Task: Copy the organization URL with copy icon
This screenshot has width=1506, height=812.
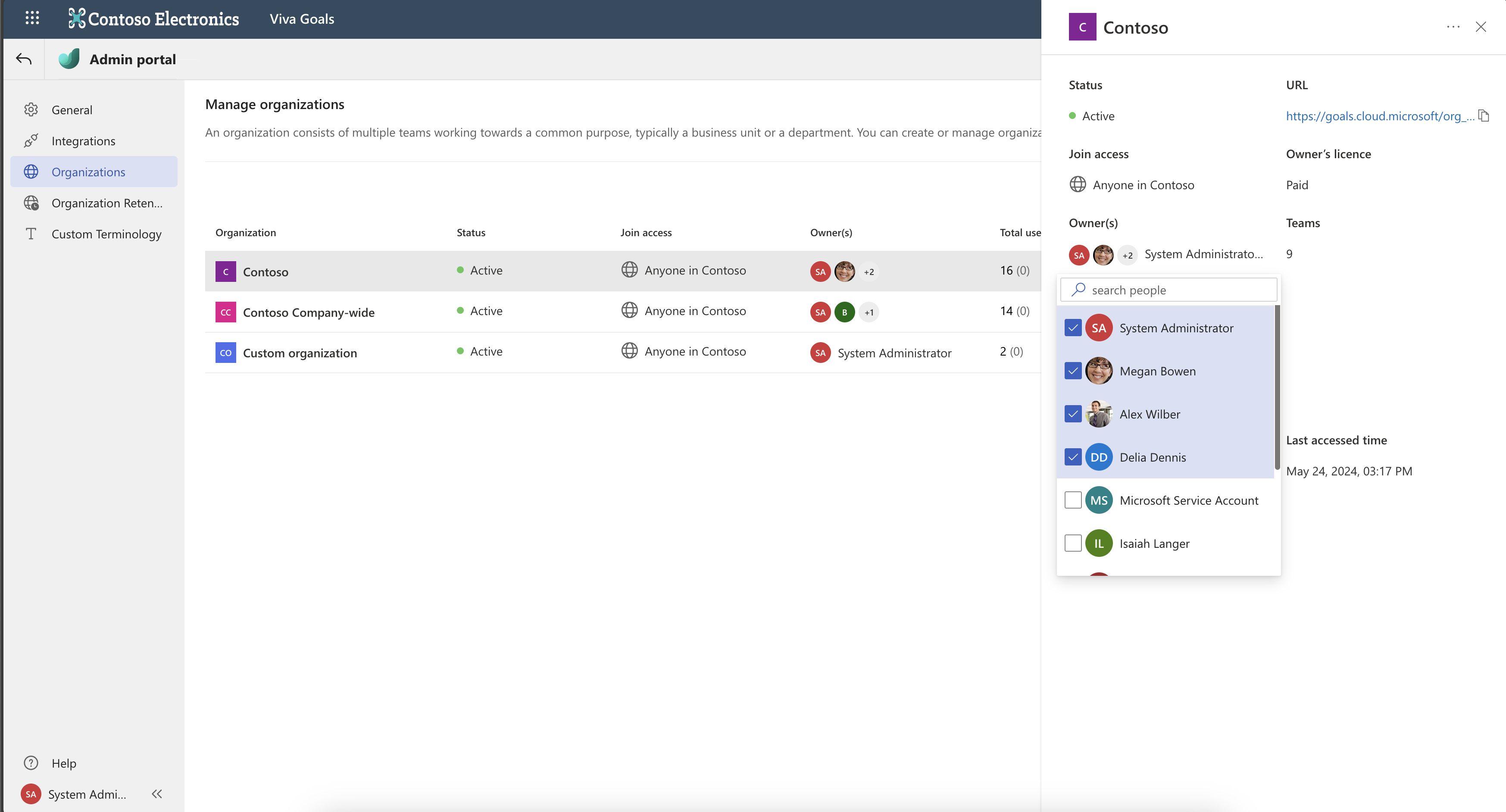Action: [1483, 116]
